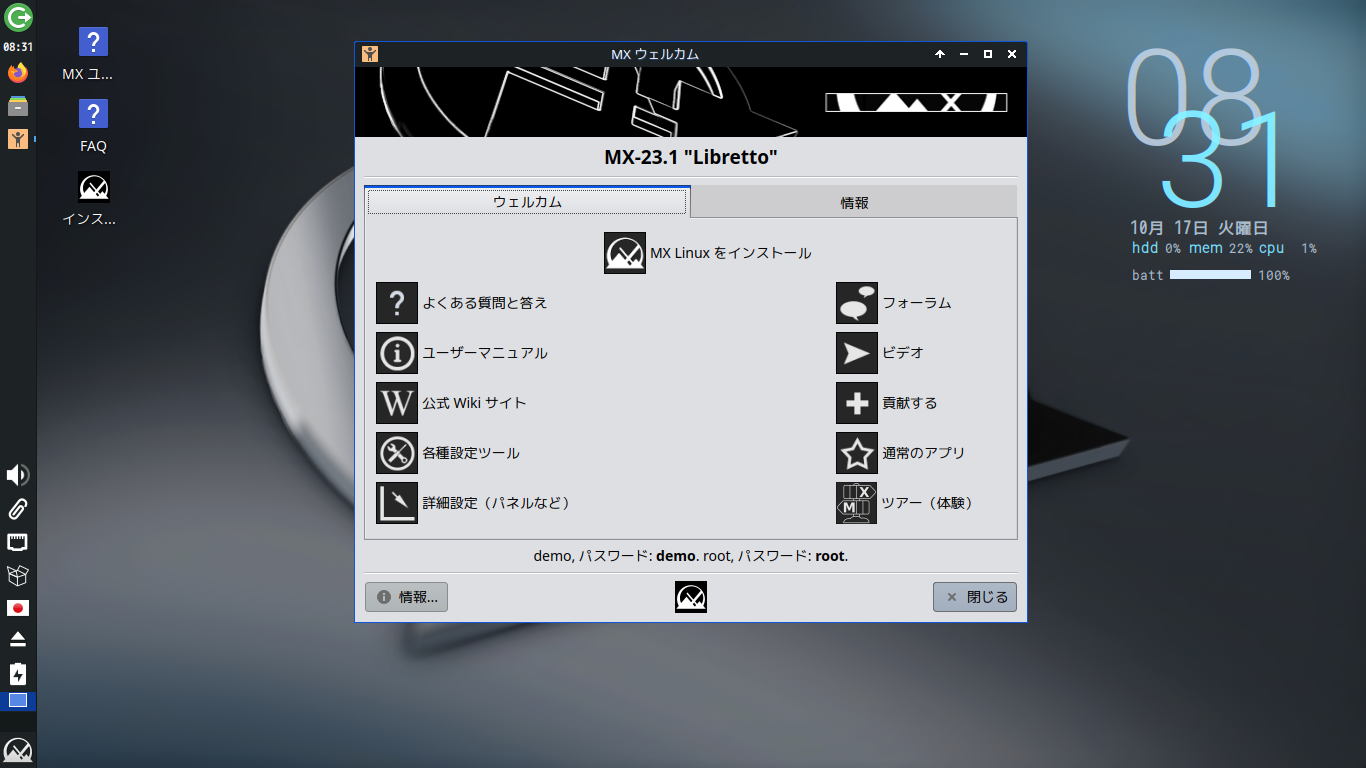Start the ツアー（体験）icon
The image size is (1366, 768).
coord(857,503)
